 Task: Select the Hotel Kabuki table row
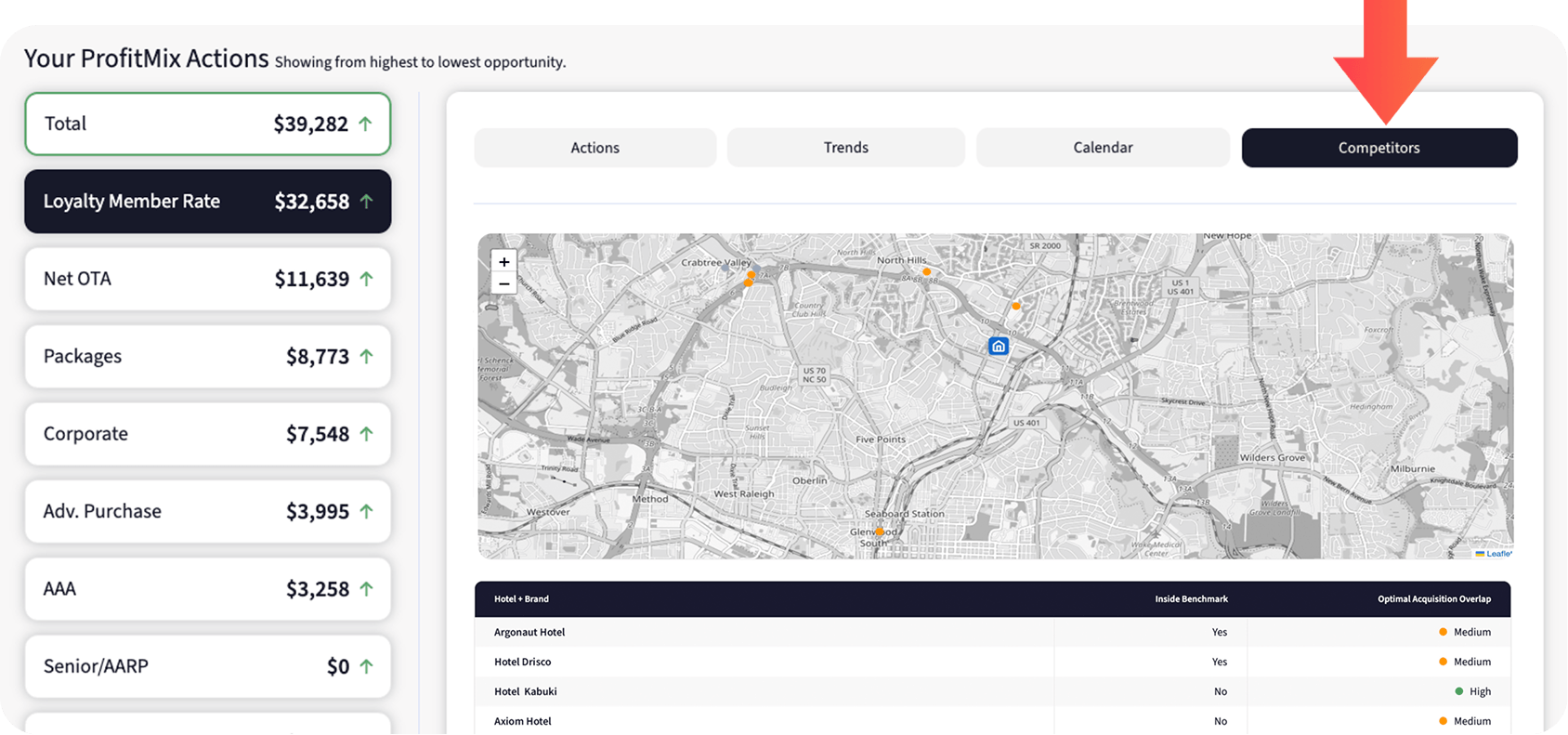[992, 691]
